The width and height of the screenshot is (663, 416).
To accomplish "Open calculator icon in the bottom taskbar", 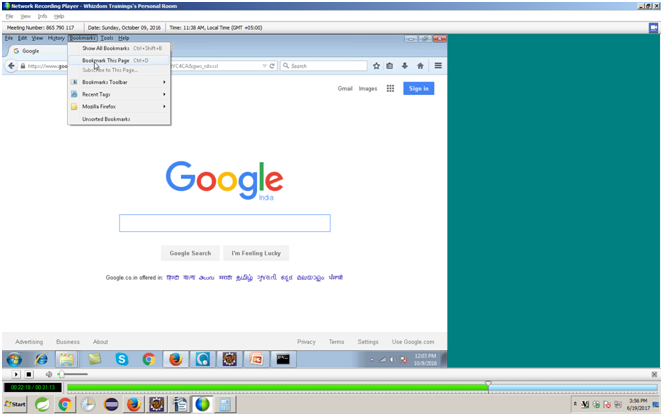I will tap(225, 405).
